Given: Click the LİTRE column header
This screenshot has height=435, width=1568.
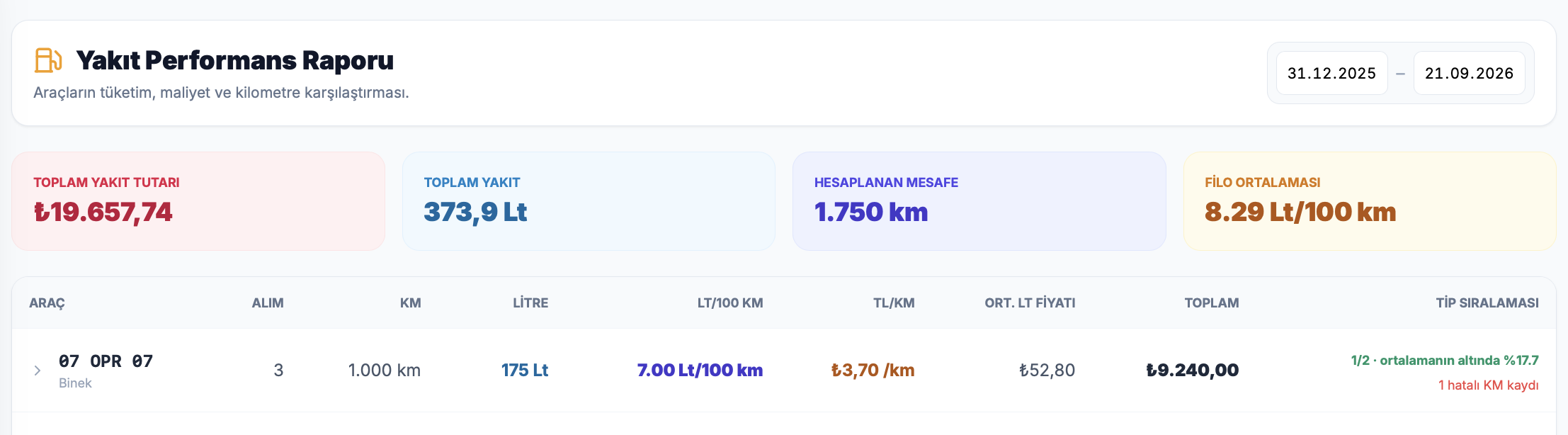Looking at the screenshot, I should [x=530, y=303].
